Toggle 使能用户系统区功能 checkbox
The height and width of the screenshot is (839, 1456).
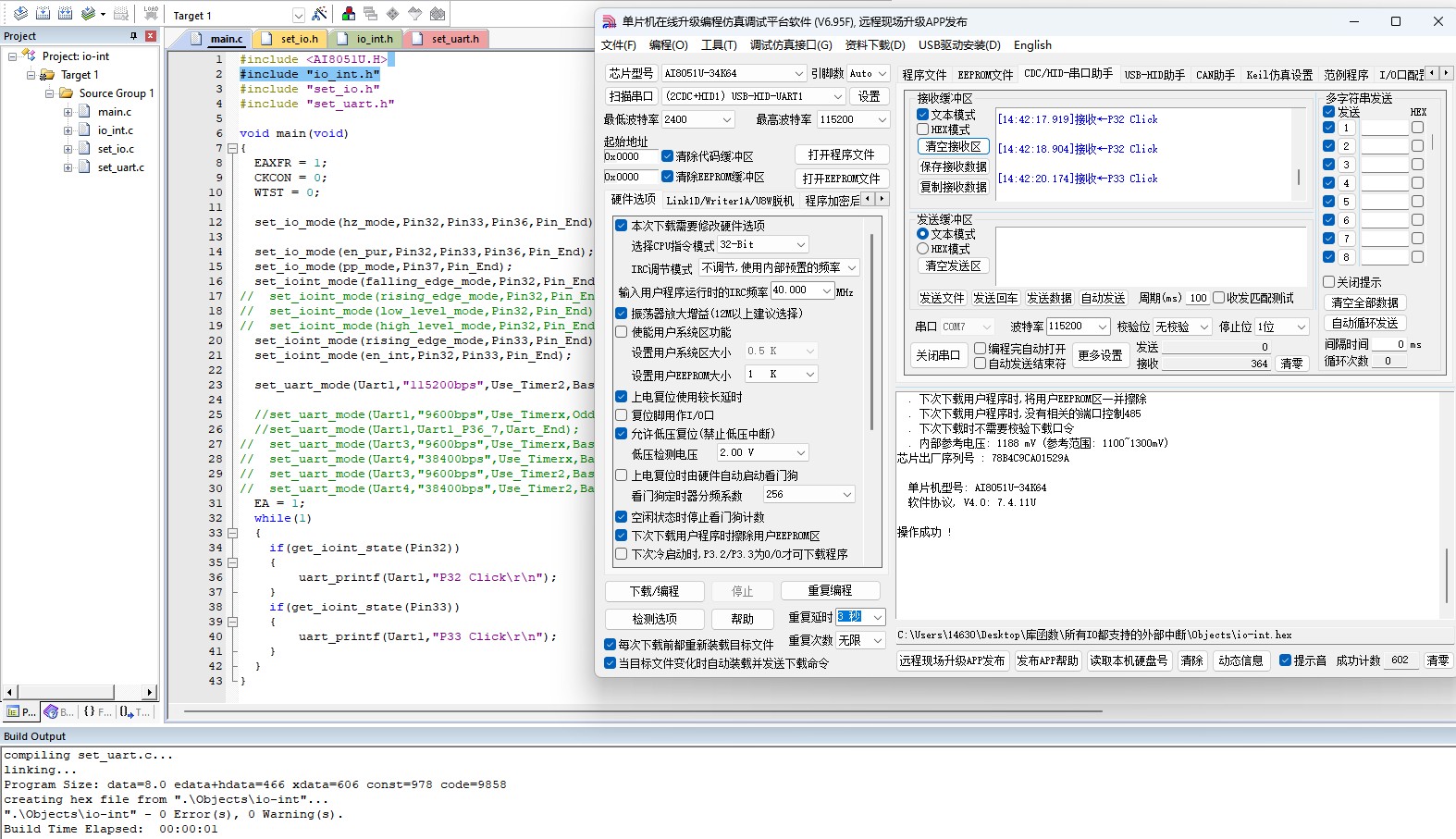pyautogui.click(x=622, y=332)
